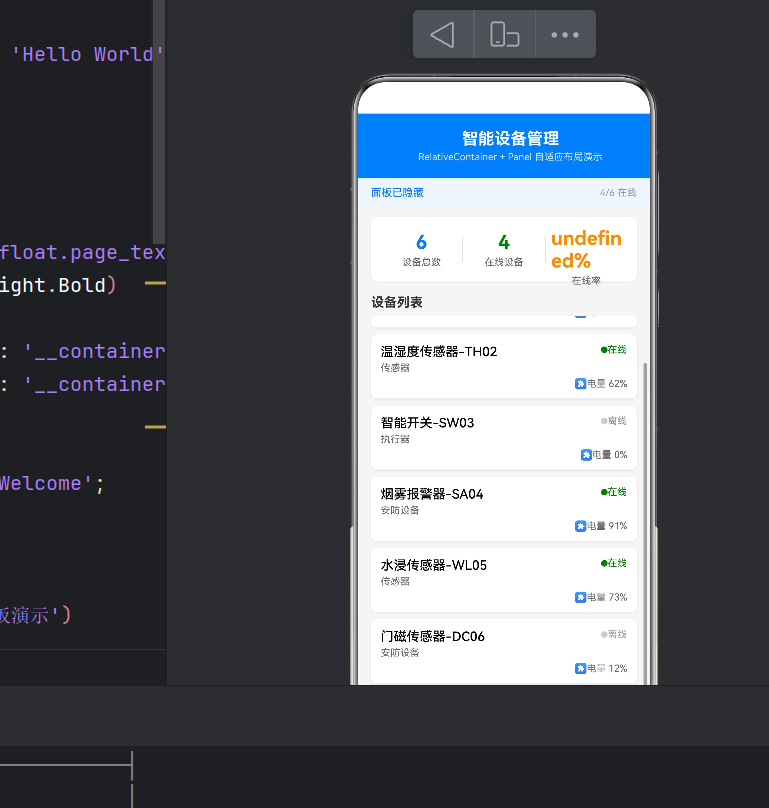Click the ight.Bold) code text
The height and width of the screenshot is (808, 769).
click(x=58, y=285)
